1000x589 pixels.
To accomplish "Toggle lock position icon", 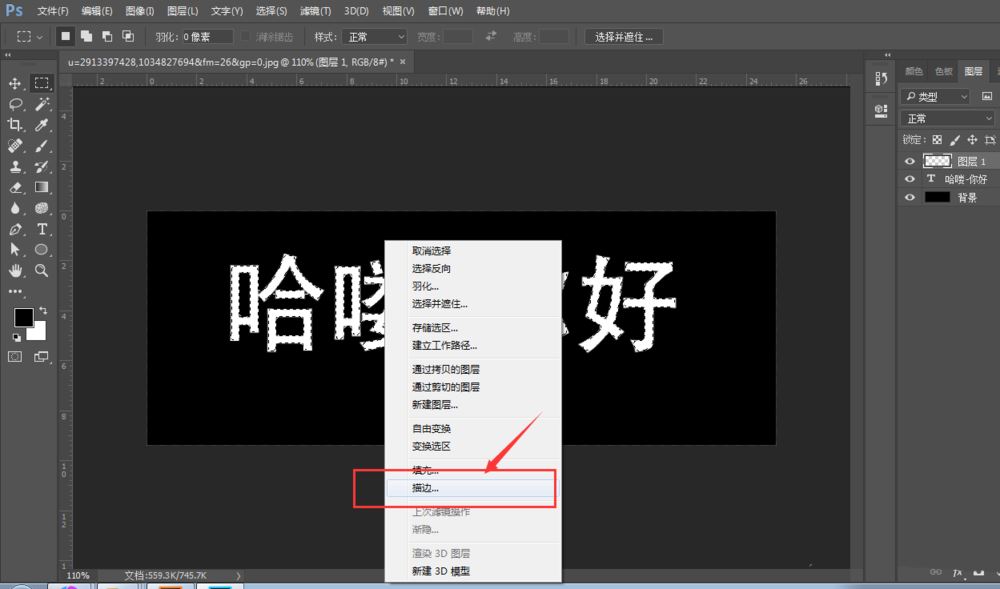I will [x=972, y=140].
